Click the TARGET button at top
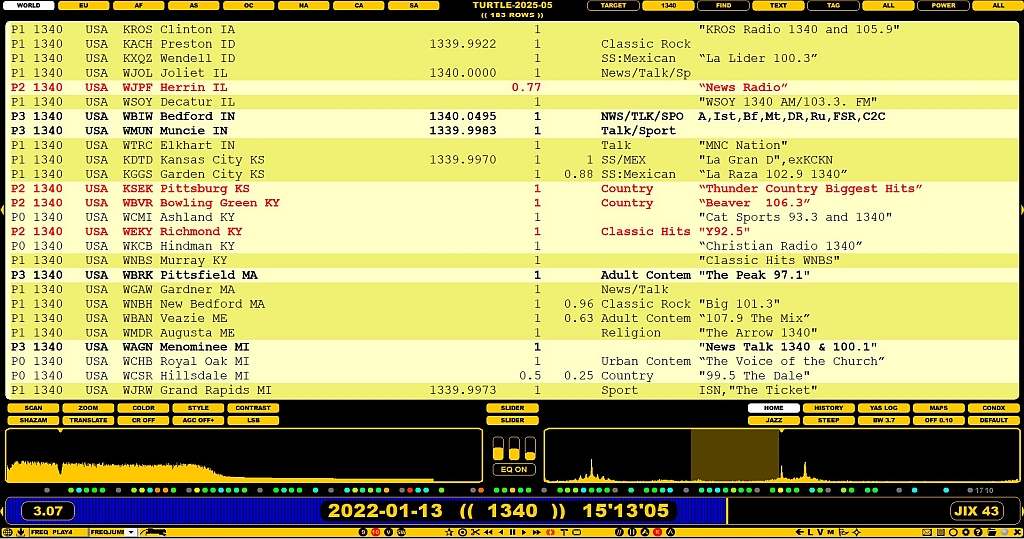 (613, 5)
